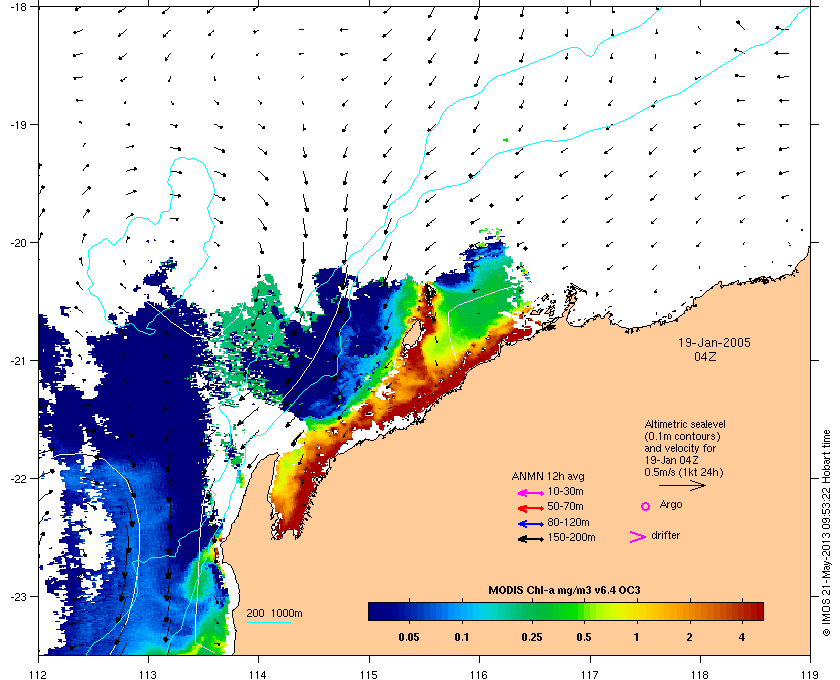Click the magenta drifter chevron symbol
This screenshot has width=840, height=680.
pos(638,537)
